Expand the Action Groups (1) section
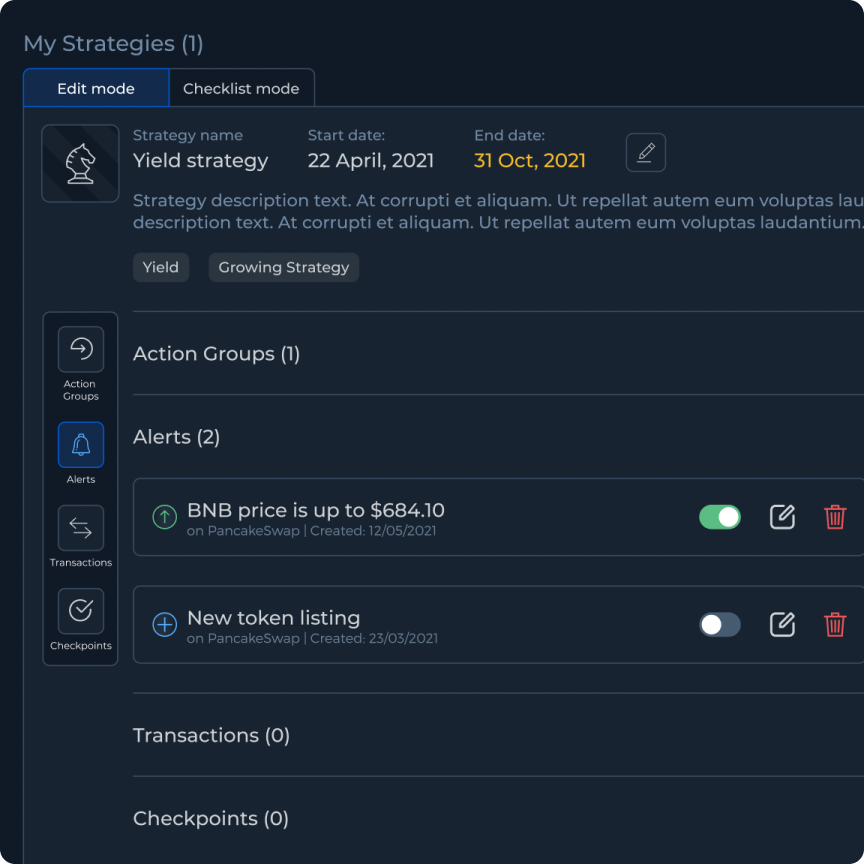 (217, 354)
